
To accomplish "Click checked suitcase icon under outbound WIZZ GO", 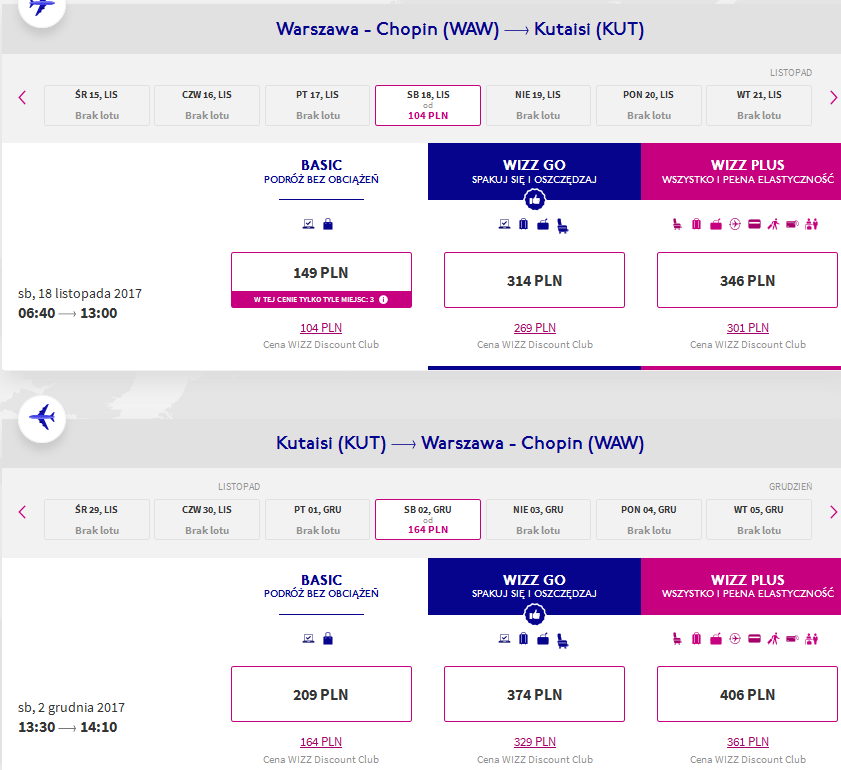I will pyautogui.click(x=523, y=224).
